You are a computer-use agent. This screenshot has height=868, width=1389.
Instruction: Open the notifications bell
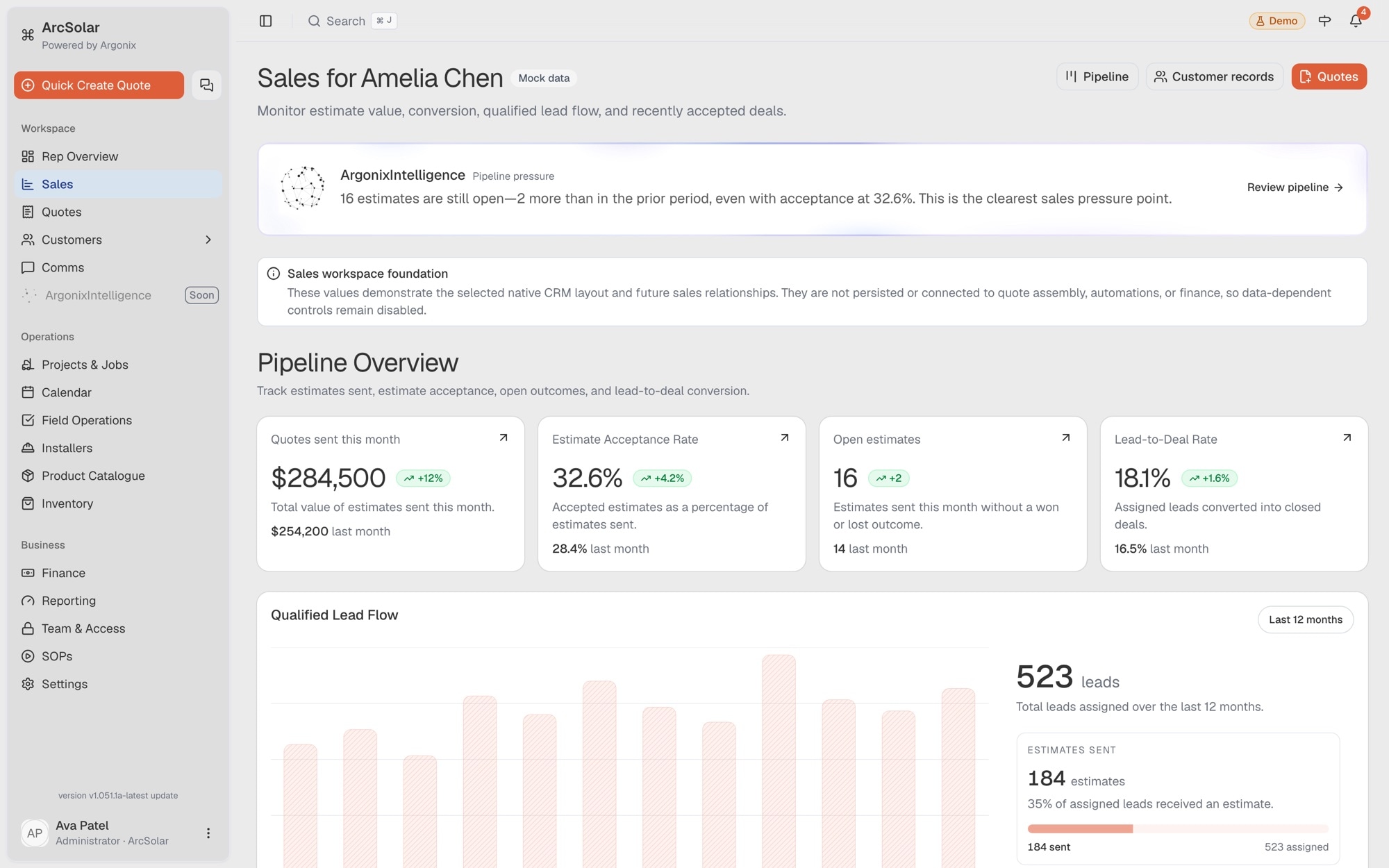1356,21
